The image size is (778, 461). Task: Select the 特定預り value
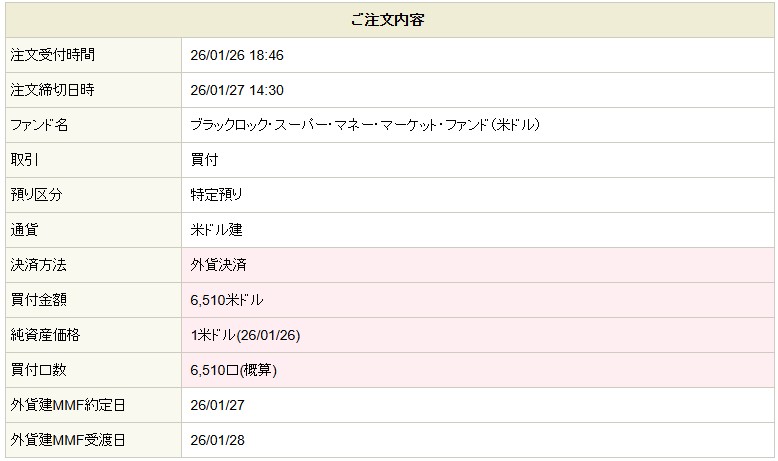[x=216, y=195]
